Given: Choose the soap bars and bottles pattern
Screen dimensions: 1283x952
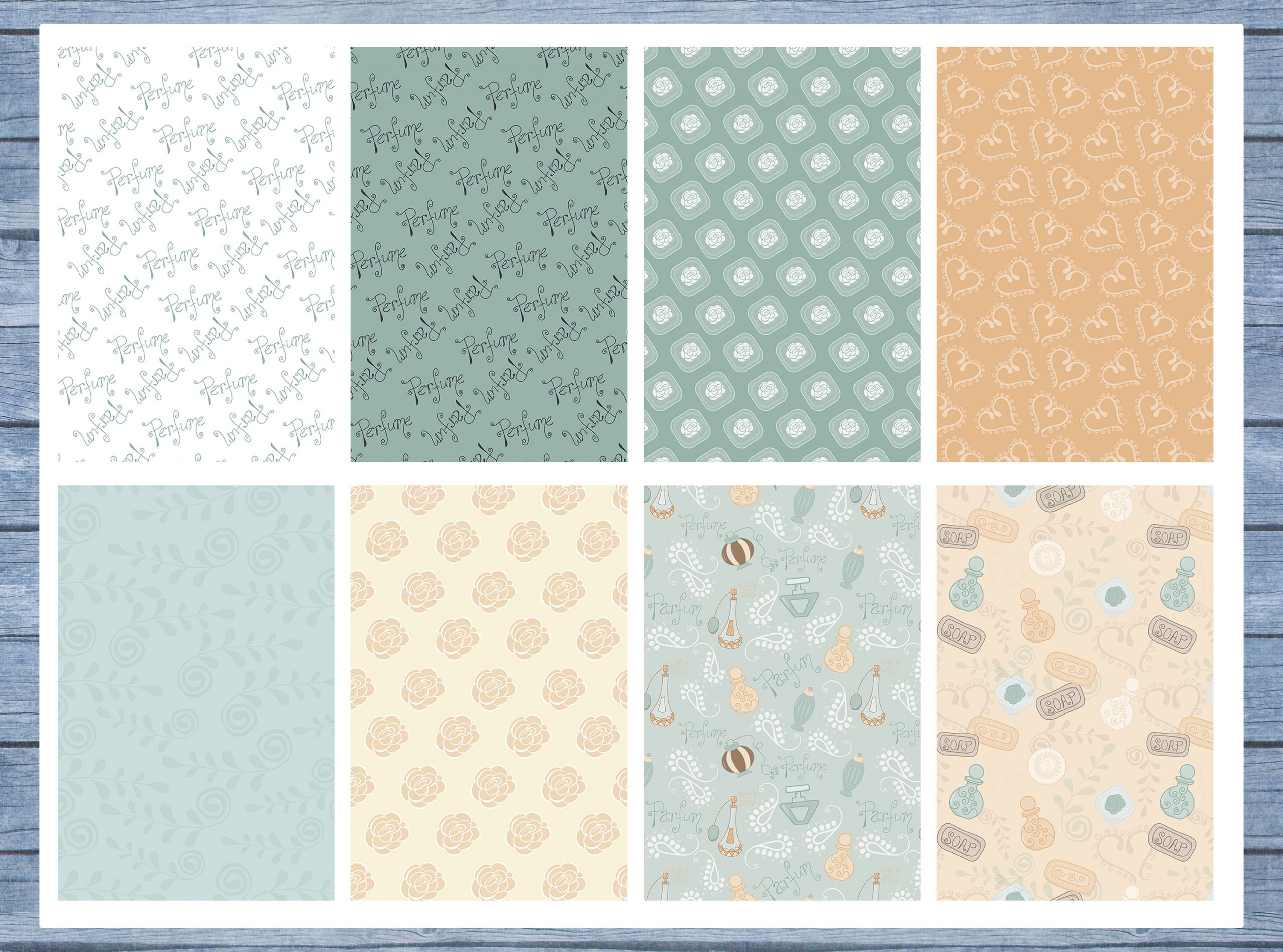Looking at the screenshot, I should click(1075, 692).
